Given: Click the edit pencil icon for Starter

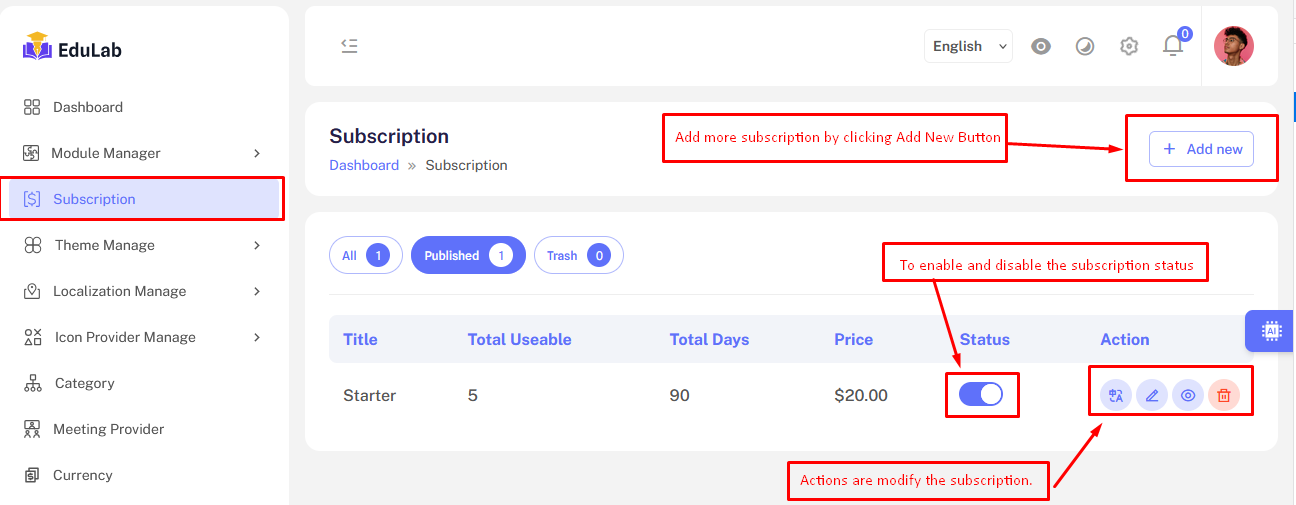Looking at the screenshot, I should point(1152,395).
